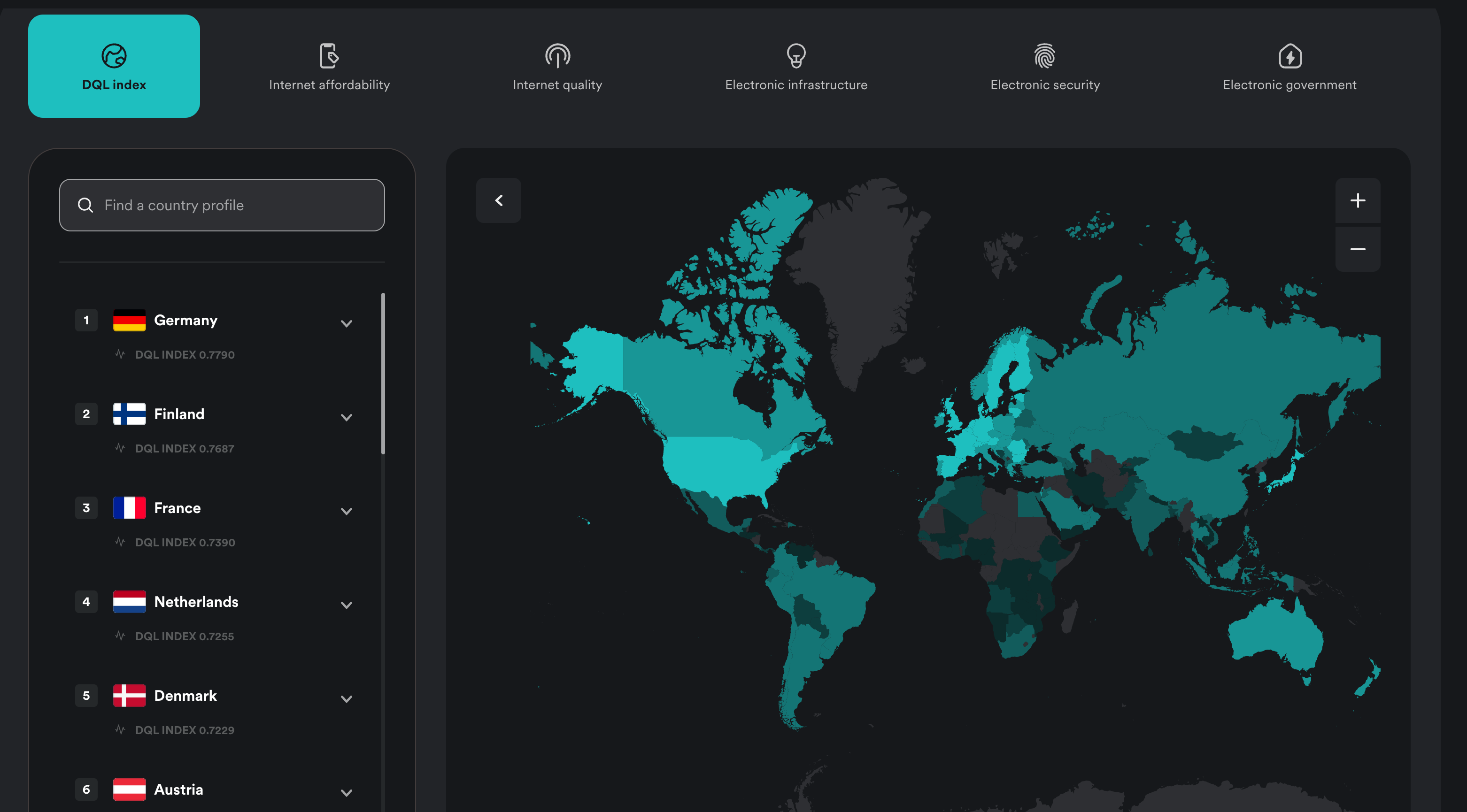Click the Find a country profile field

222,205
